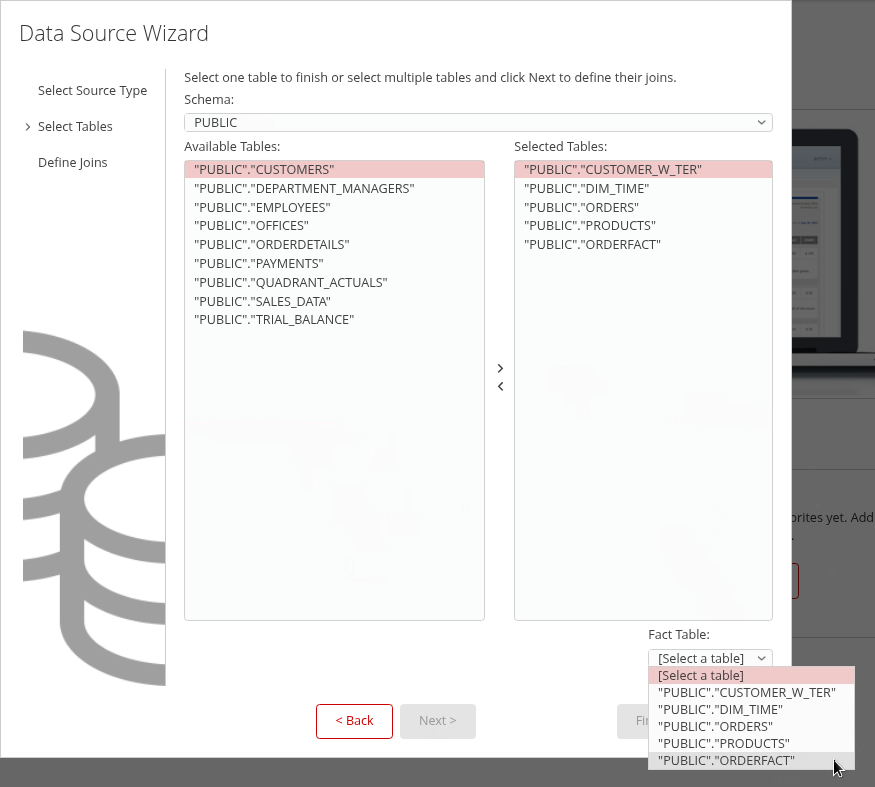Open the Schema PUBLIC dropdown
875x787 pixels.
click(x=478, y=123)
